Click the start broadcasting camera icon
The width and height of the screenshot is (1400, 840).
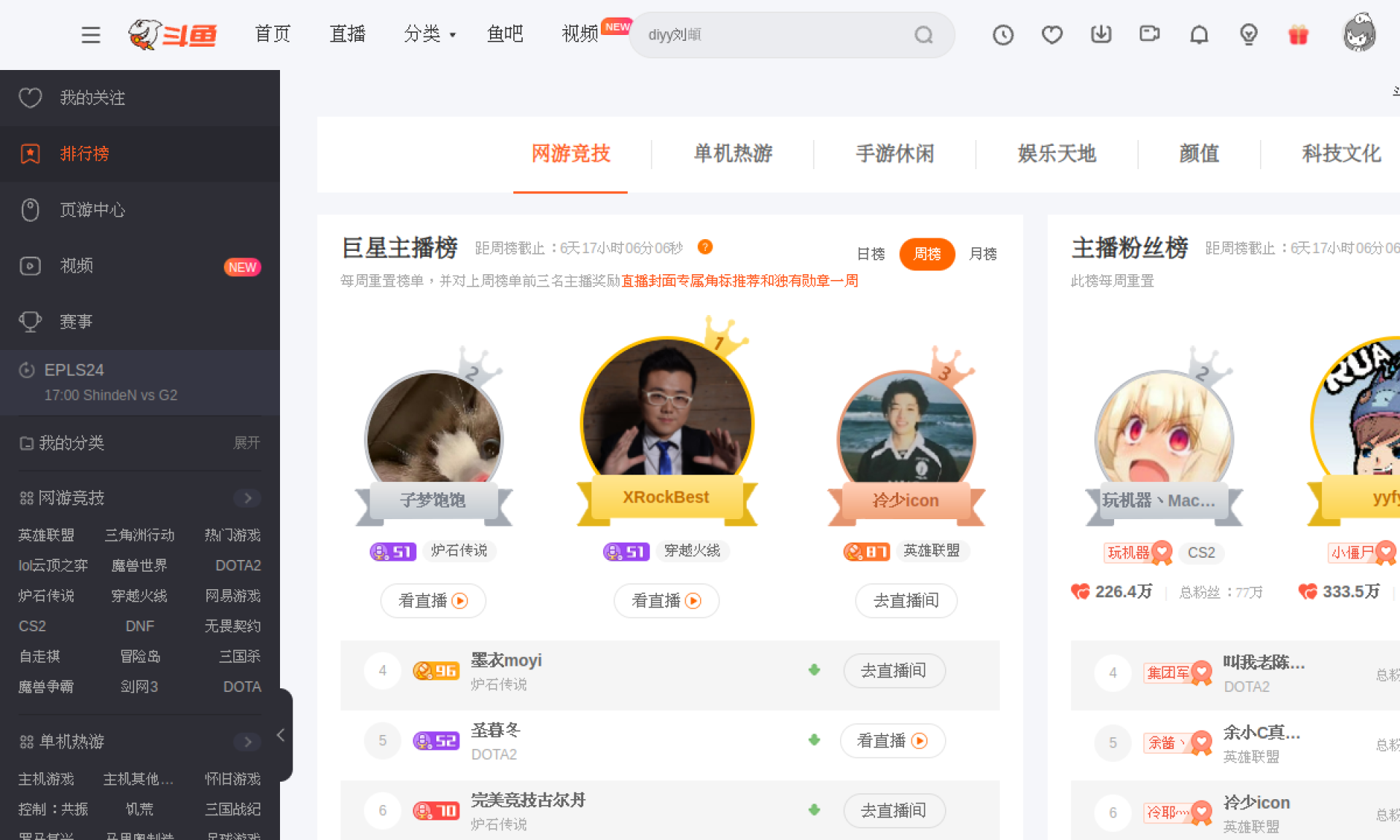point(1150,34)
